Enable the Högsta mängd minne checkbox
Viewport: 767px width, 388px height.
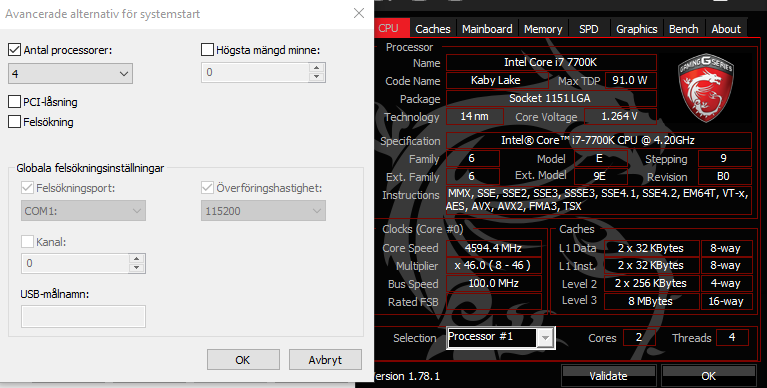(x=207, y=49)
